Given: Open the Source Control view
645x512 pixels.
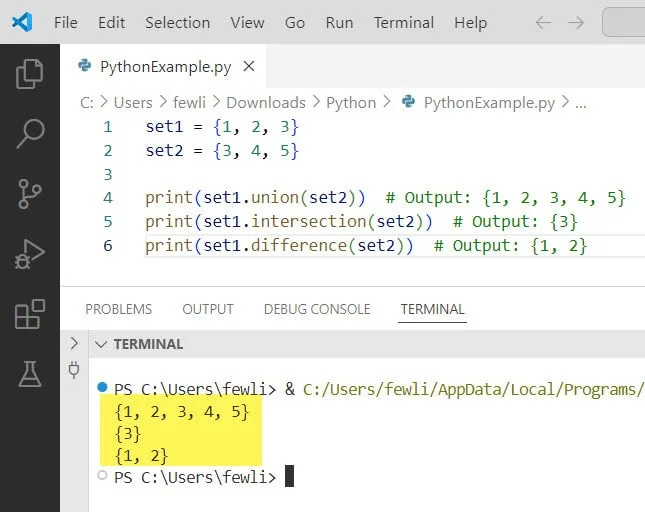Looking at the screenshot, I should (x=30, y=194).
